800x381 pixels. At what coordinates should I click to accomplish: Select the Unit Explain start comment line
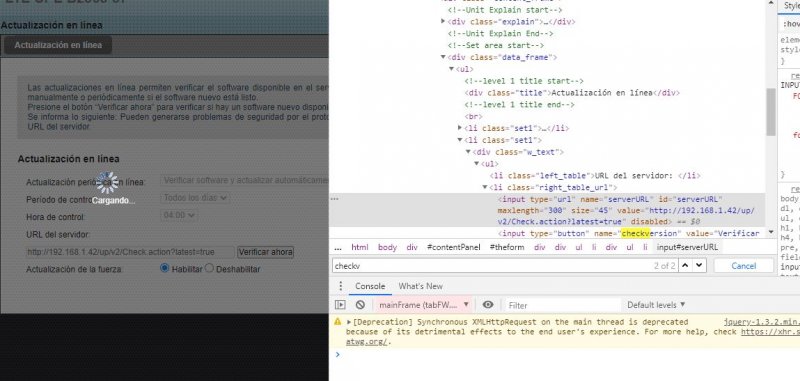coord(505,10)
